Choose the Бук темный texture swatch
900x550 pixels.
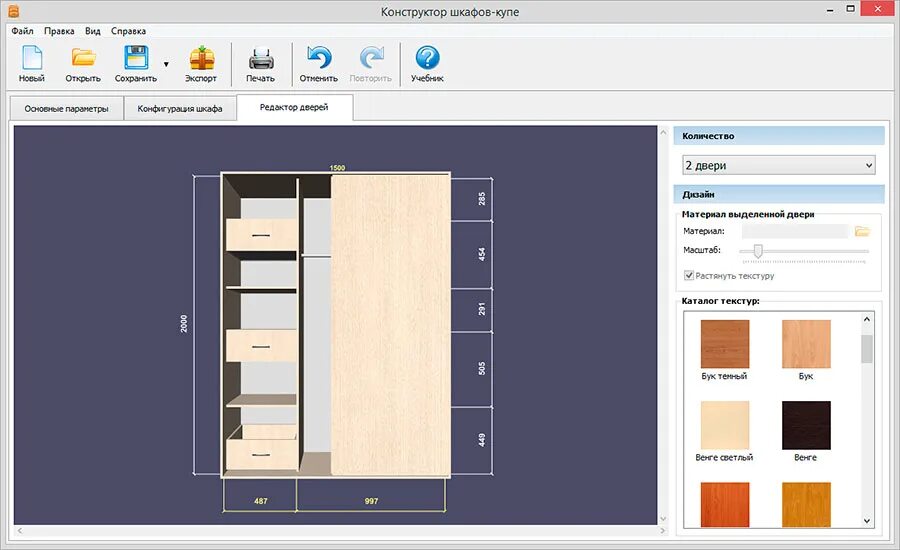725,344
